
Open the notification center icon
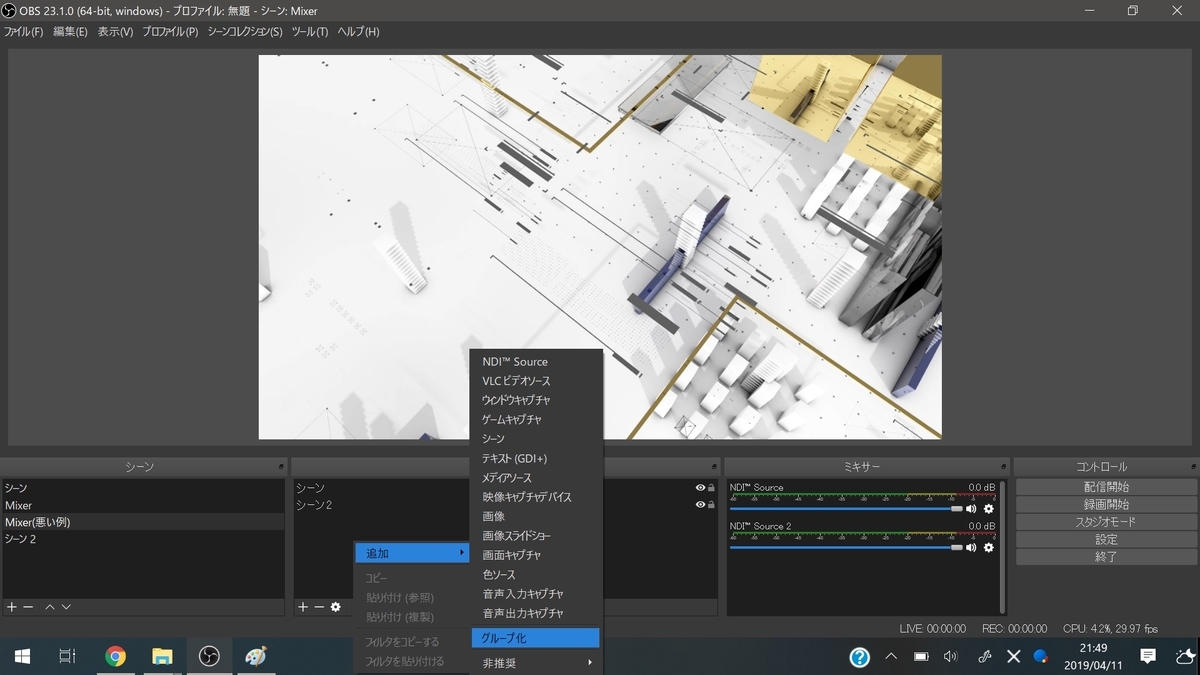[x=1148, y=656]
